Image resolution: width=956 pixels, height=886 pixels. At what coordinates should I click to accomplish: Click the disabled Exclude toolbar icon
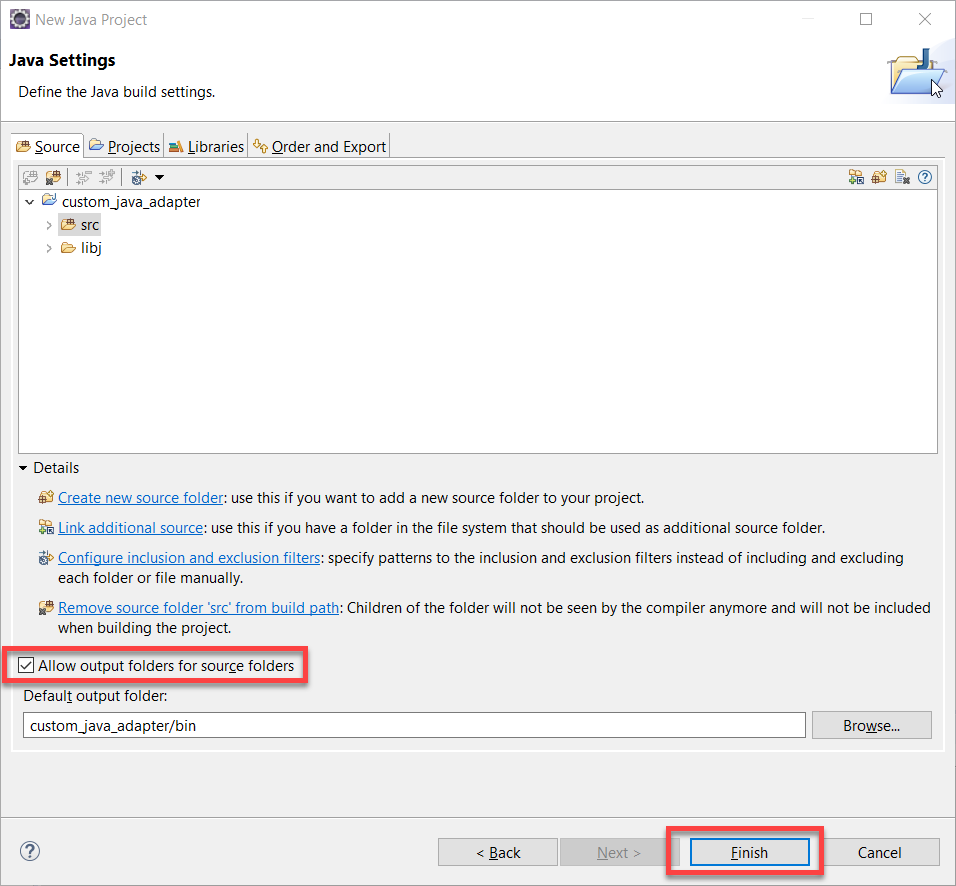coord(84,177)
